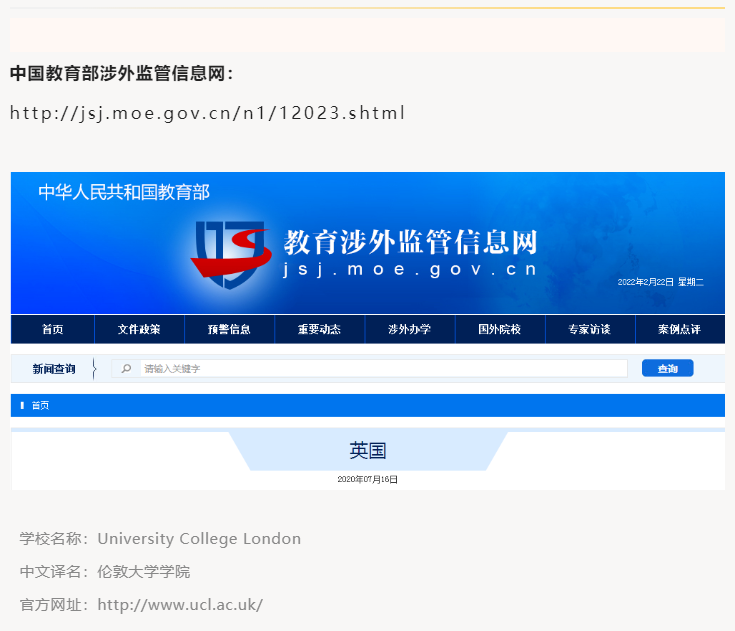Select 国外院校 in the navigation bar
This screenshot has width=735, height=631.
500,330
